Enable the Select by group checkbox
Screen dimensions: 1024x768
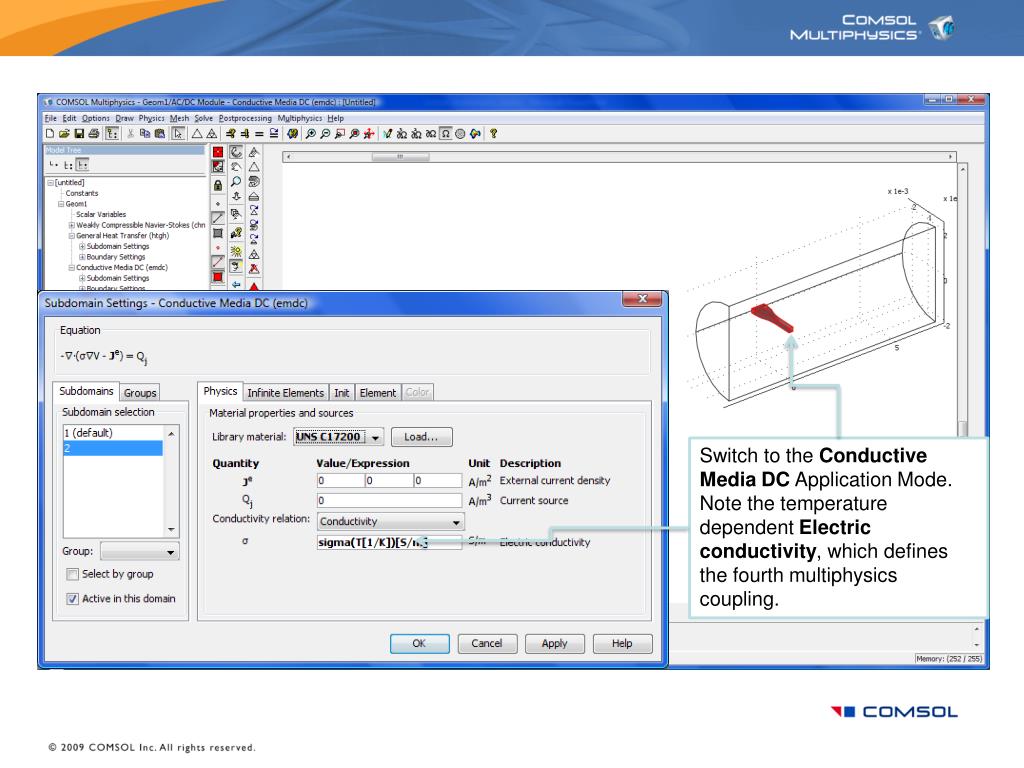(72, 575)
